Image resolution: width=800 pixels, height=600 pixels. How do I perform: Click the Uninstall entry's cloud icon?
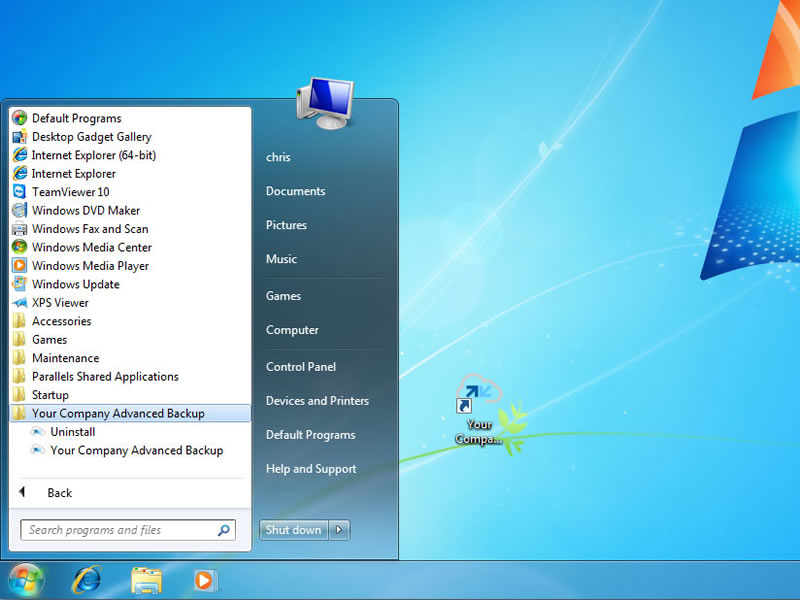coord(38,432)
